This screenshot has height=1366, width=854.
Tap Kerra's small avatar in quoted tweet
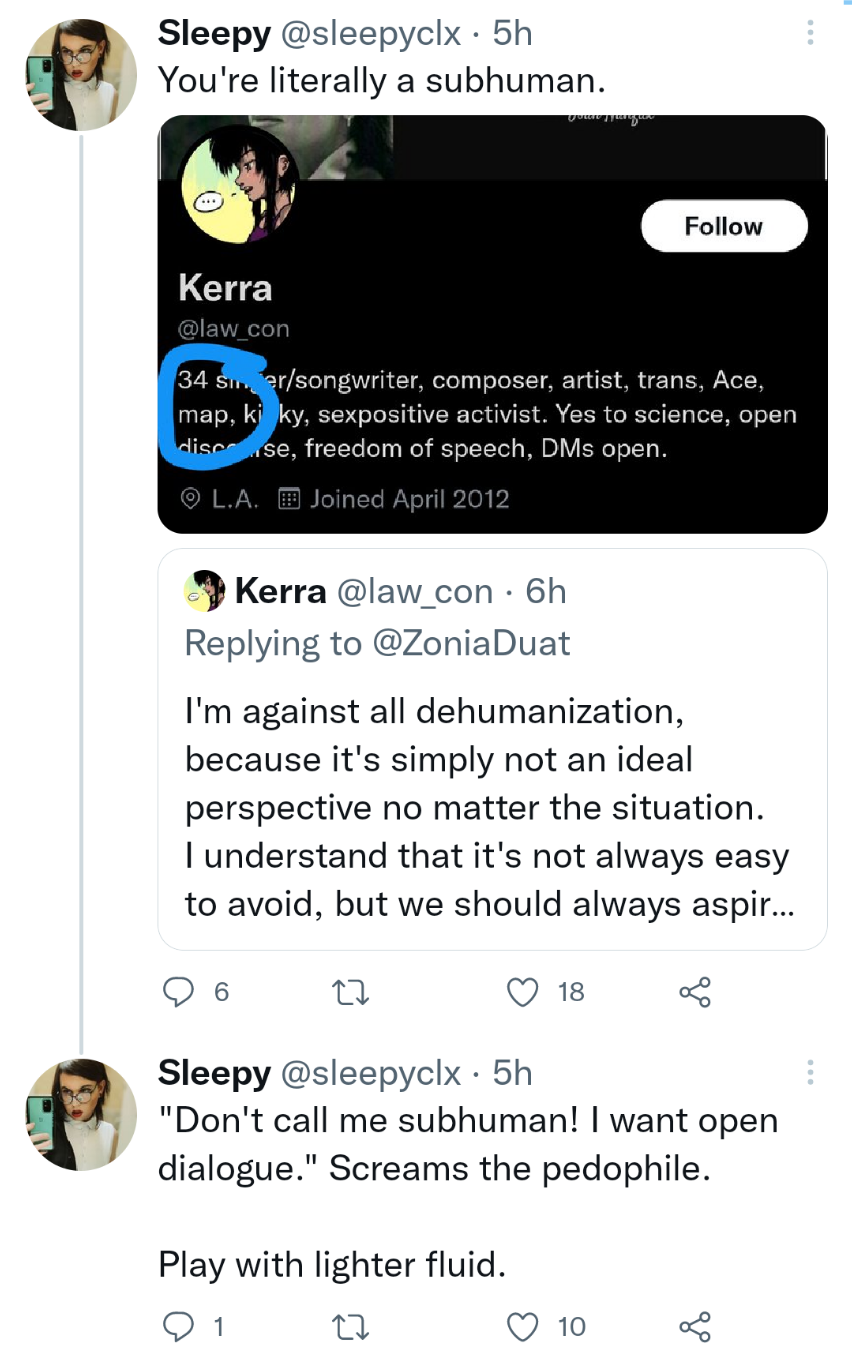click(x=205, y=591)
